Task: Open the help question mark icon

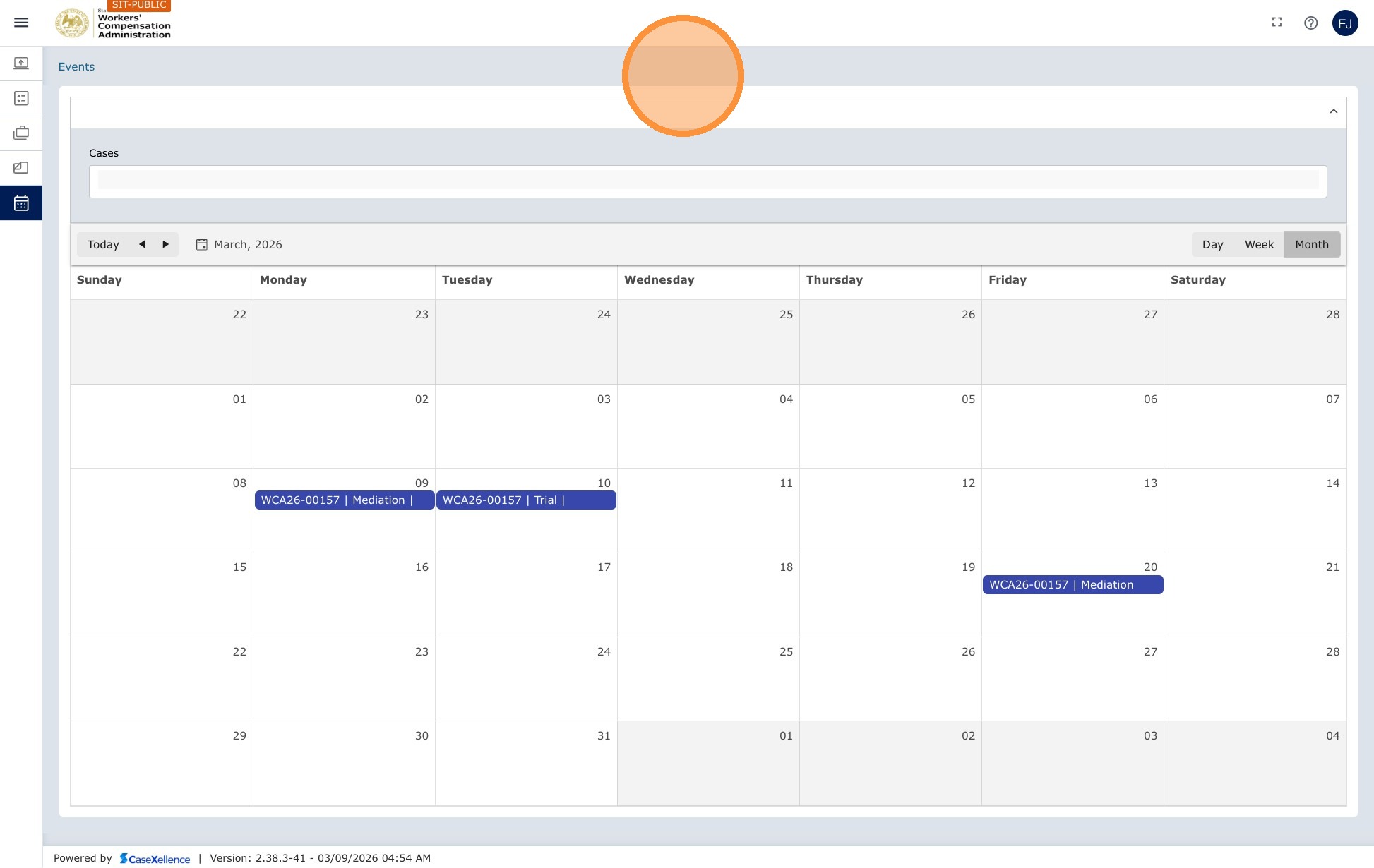Action: point(1310,23)
